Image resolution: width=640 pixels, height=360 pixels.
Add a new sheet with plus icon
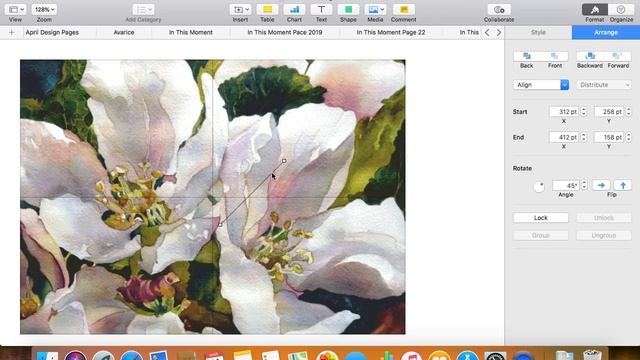(x=11, y=32)
